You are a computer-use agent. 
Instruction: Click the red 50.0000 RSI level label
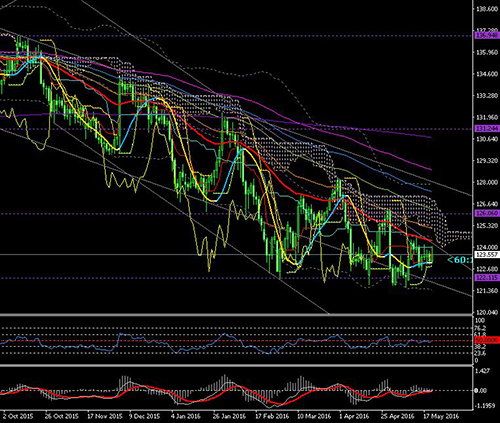click(x=486, y=340)
